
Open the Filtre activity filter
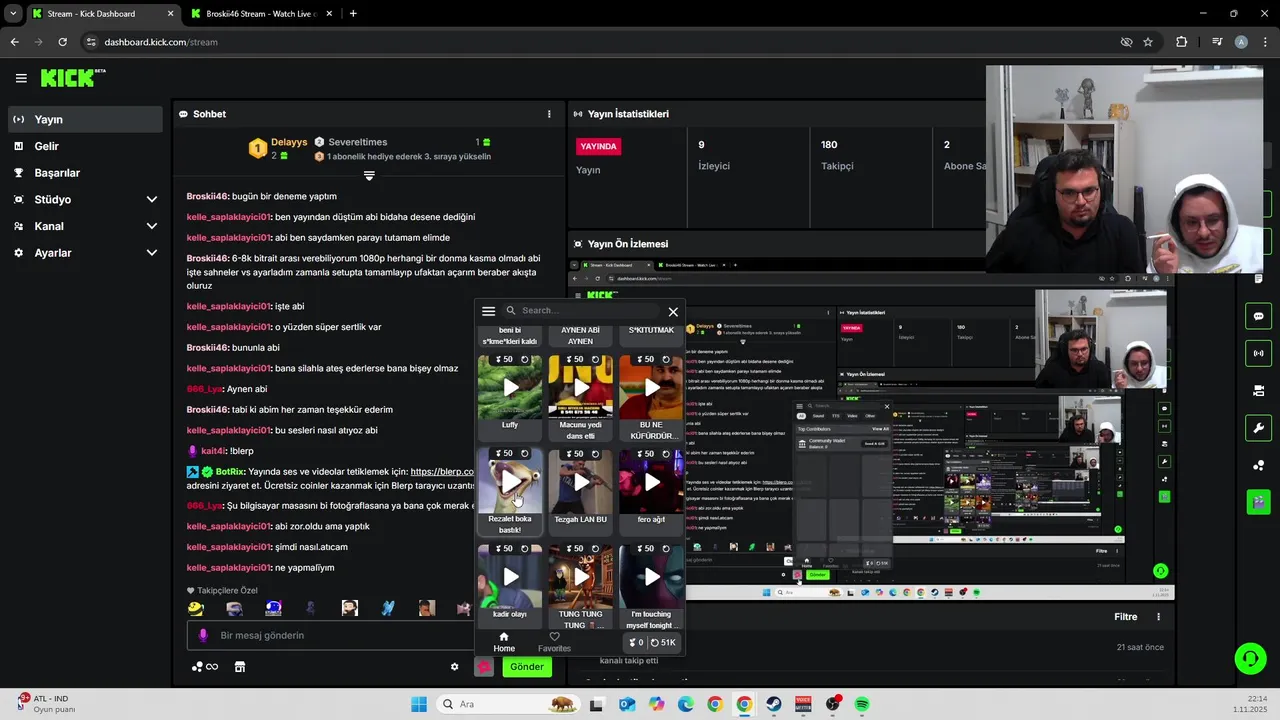1126,617
